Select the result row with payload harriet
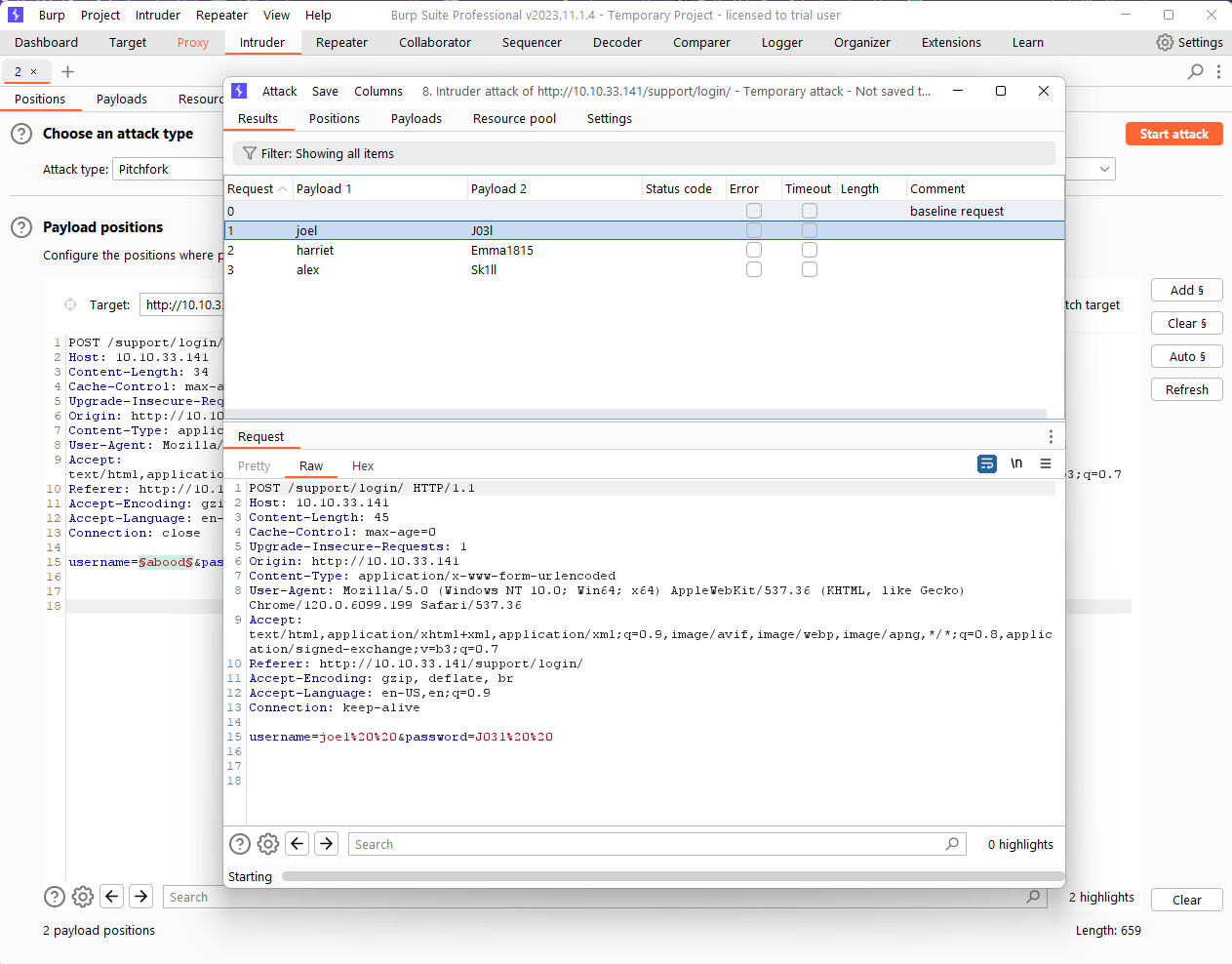Screen dimensions: 1232x964 pos(644,250)
